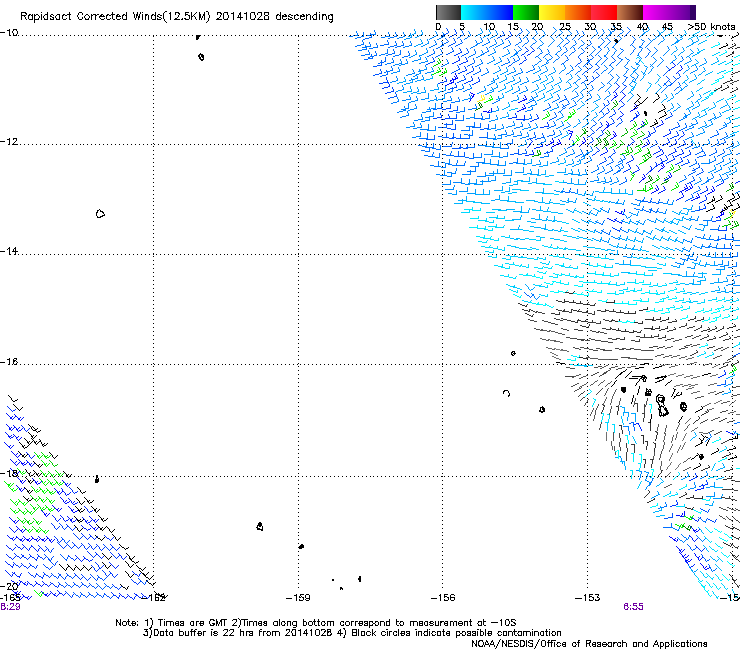
Task: Click the "-10" latitude axis label
Action: point(9,32)
